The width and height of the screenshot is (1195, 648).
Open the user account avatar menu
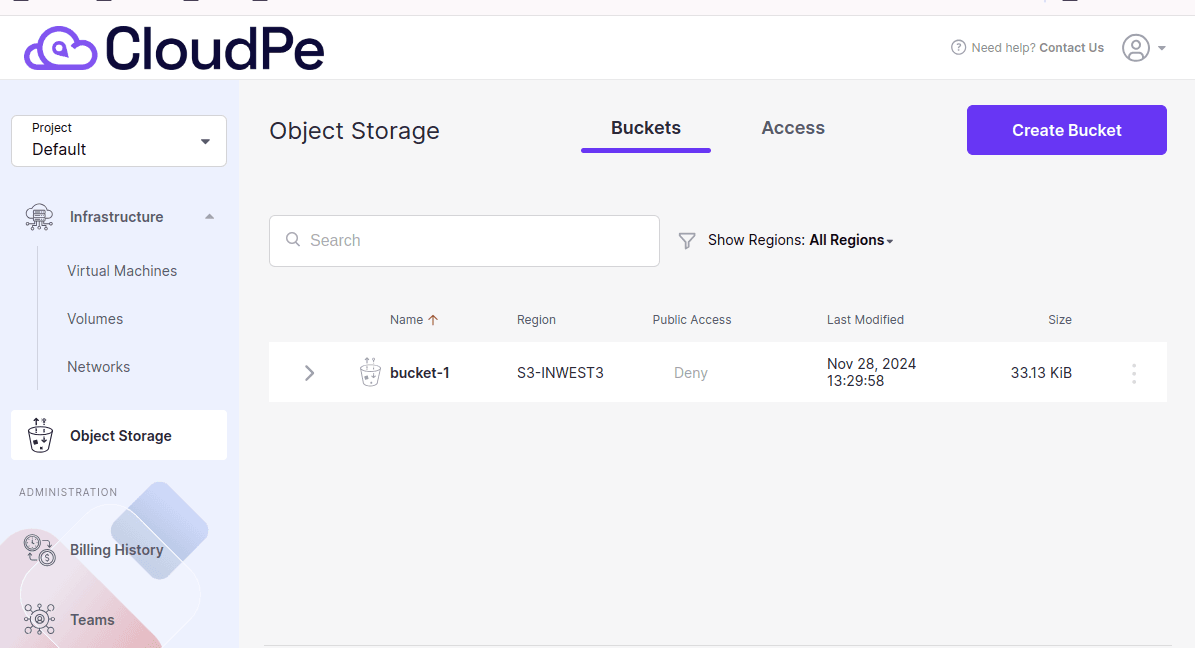coord(1134,47)
